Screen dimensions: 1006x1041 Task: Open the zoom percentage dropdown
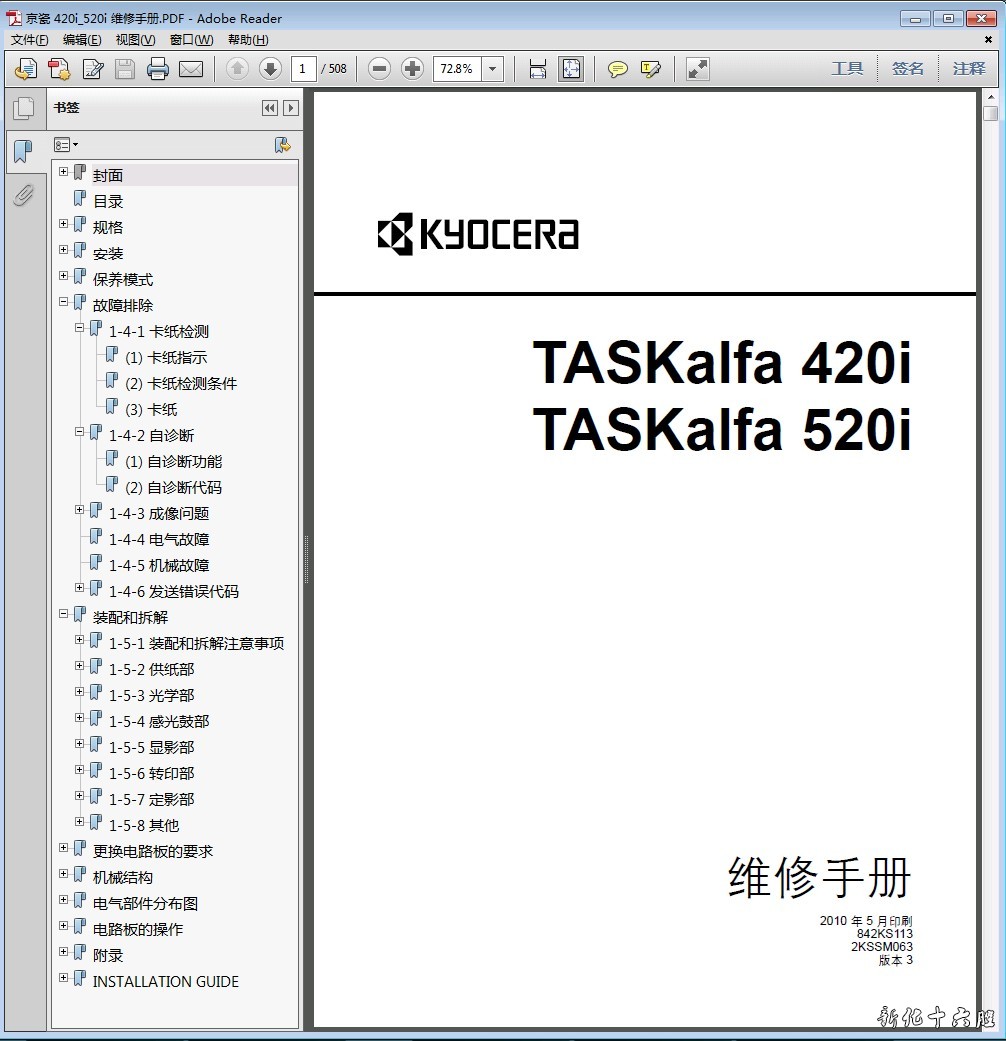[x=493, y=69]
